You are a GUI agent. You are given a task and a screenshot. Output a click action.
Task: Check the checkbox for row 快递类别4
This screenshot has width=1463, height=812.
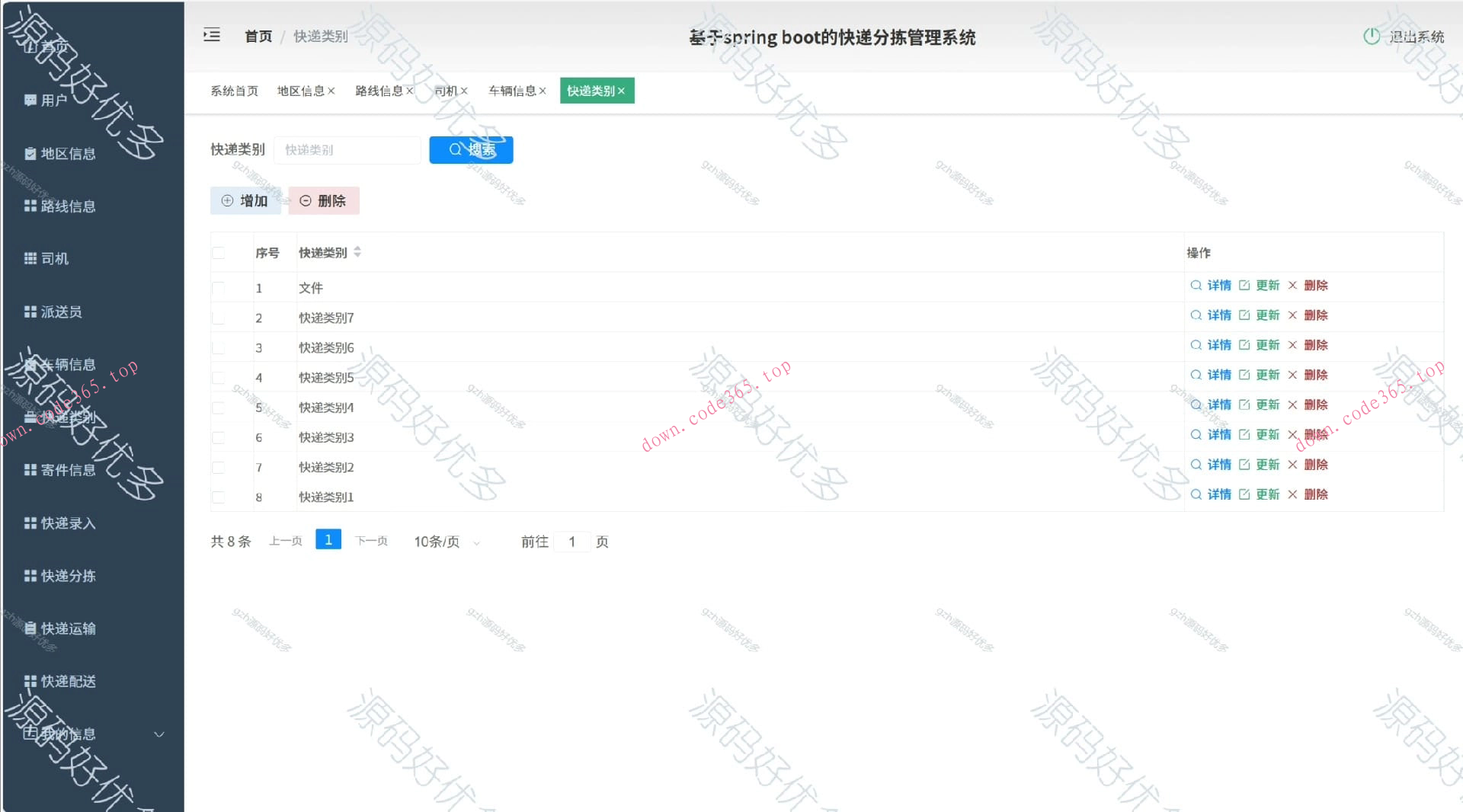218,408
